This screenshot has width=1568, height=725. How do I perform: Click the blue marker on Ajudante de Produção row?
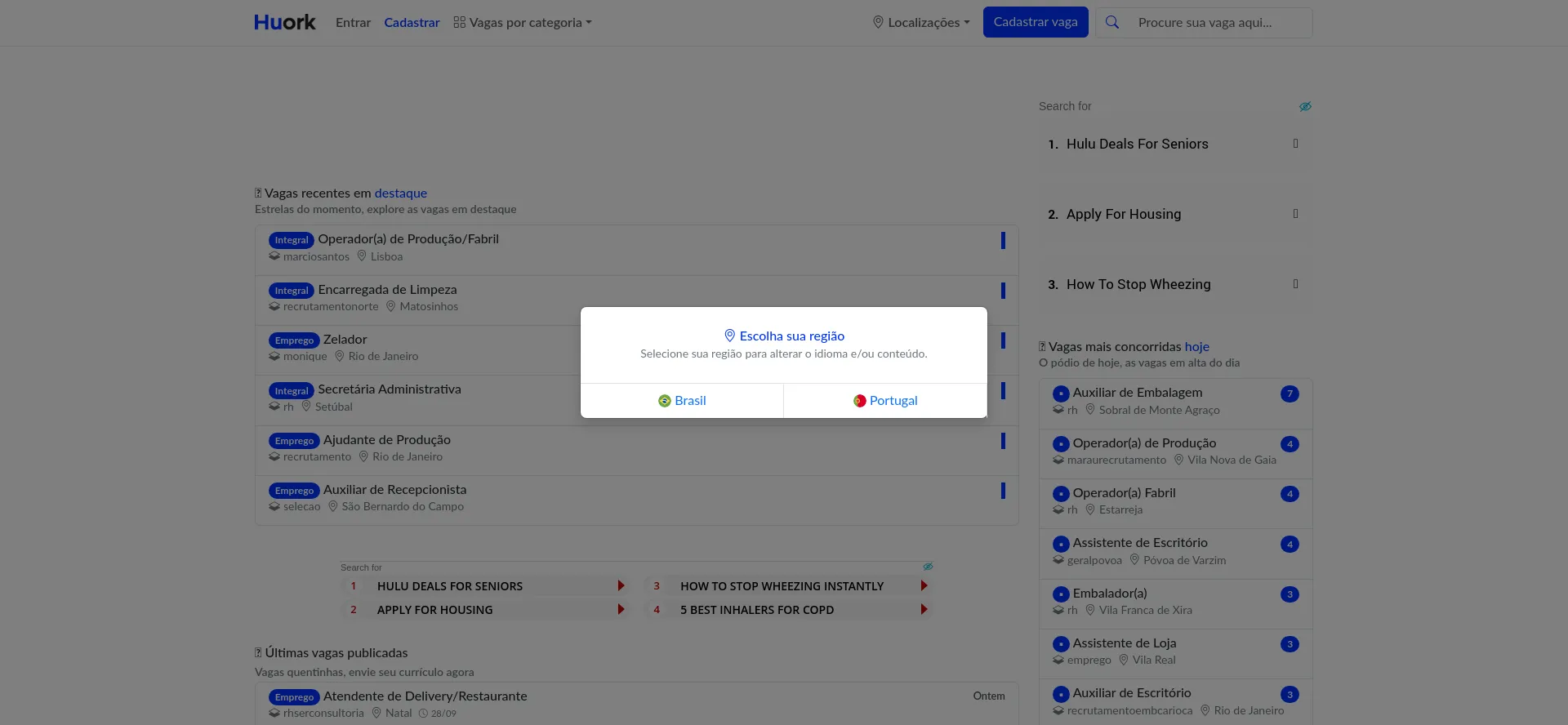[x=1003, y=441]
